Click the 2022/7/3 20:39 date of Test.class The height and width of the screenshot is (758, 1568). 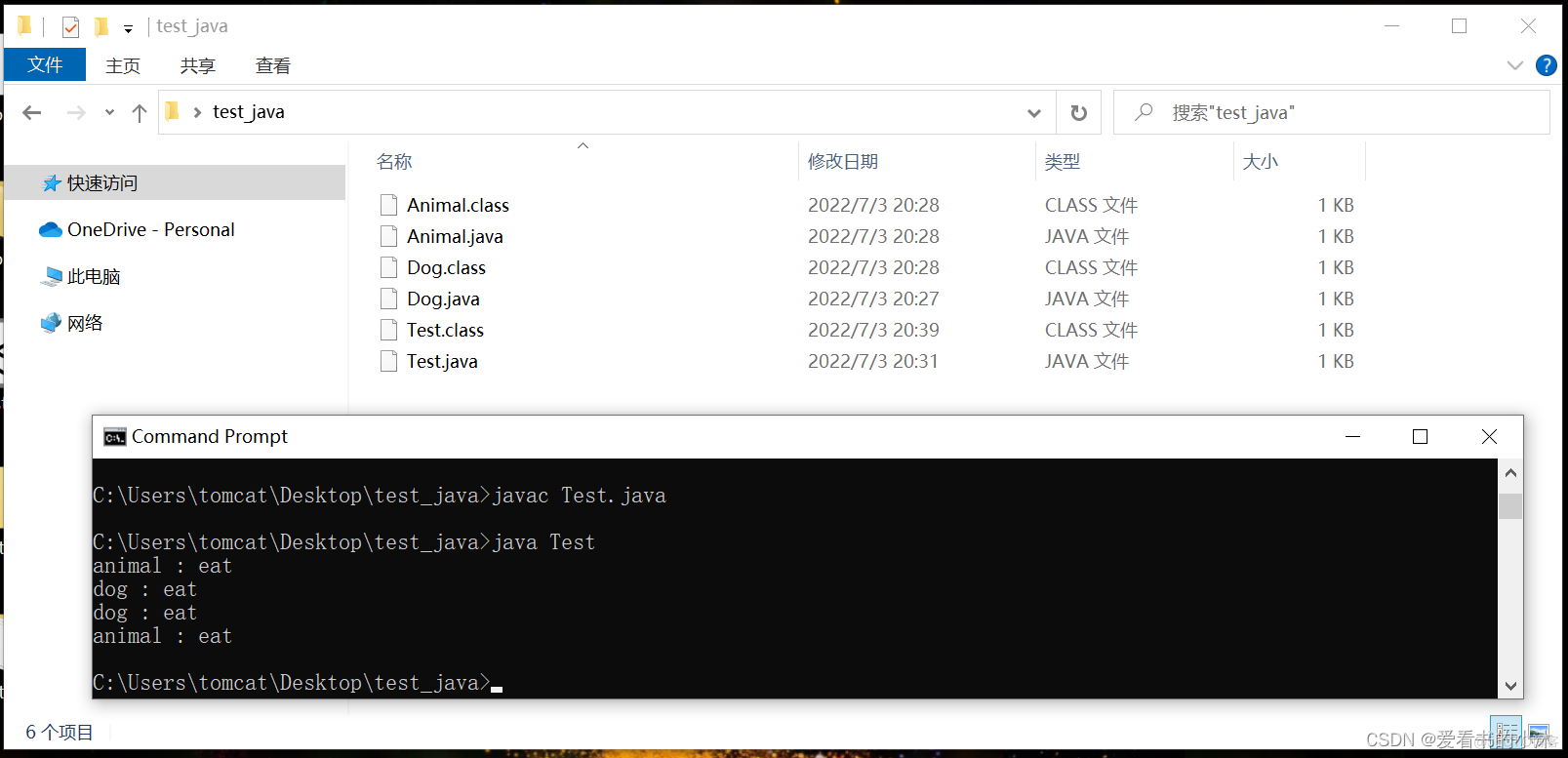point(873,331)
